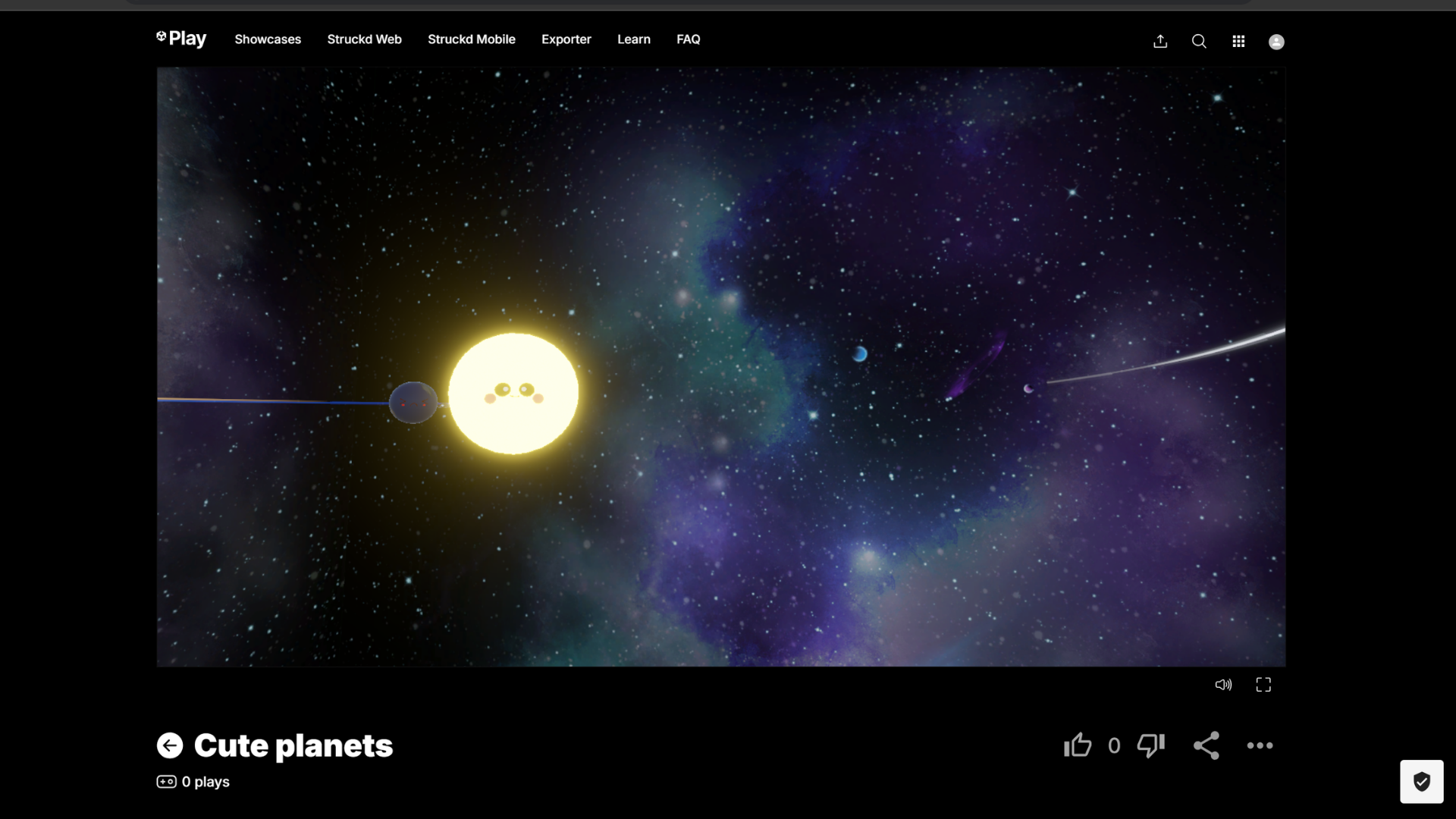This screenshot has width=1456, height=819.
Task: Open the Showcases menu item
Action: click(x=268, y=39)
